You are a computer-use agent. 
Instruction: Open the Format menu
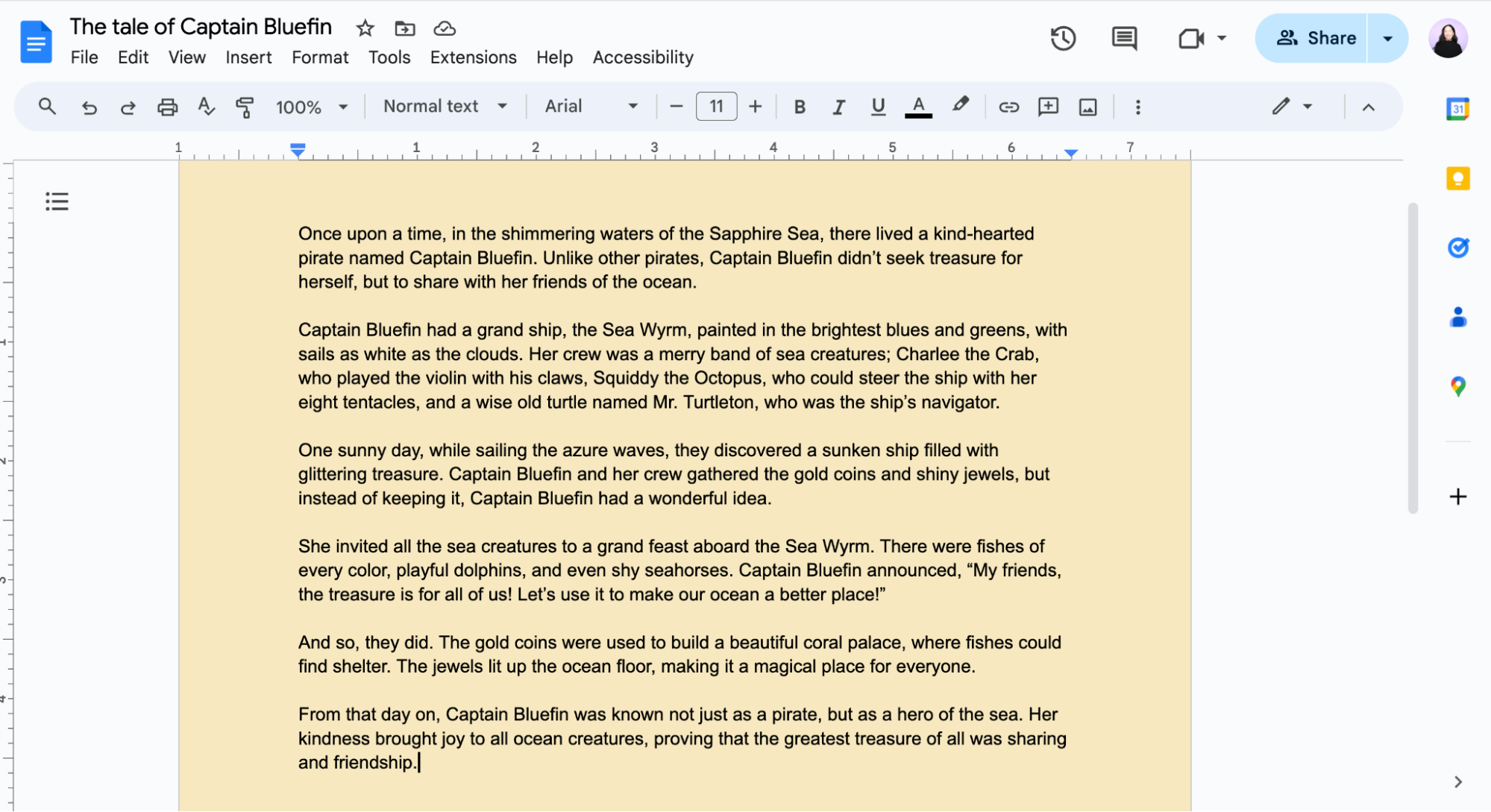[319, 57]
